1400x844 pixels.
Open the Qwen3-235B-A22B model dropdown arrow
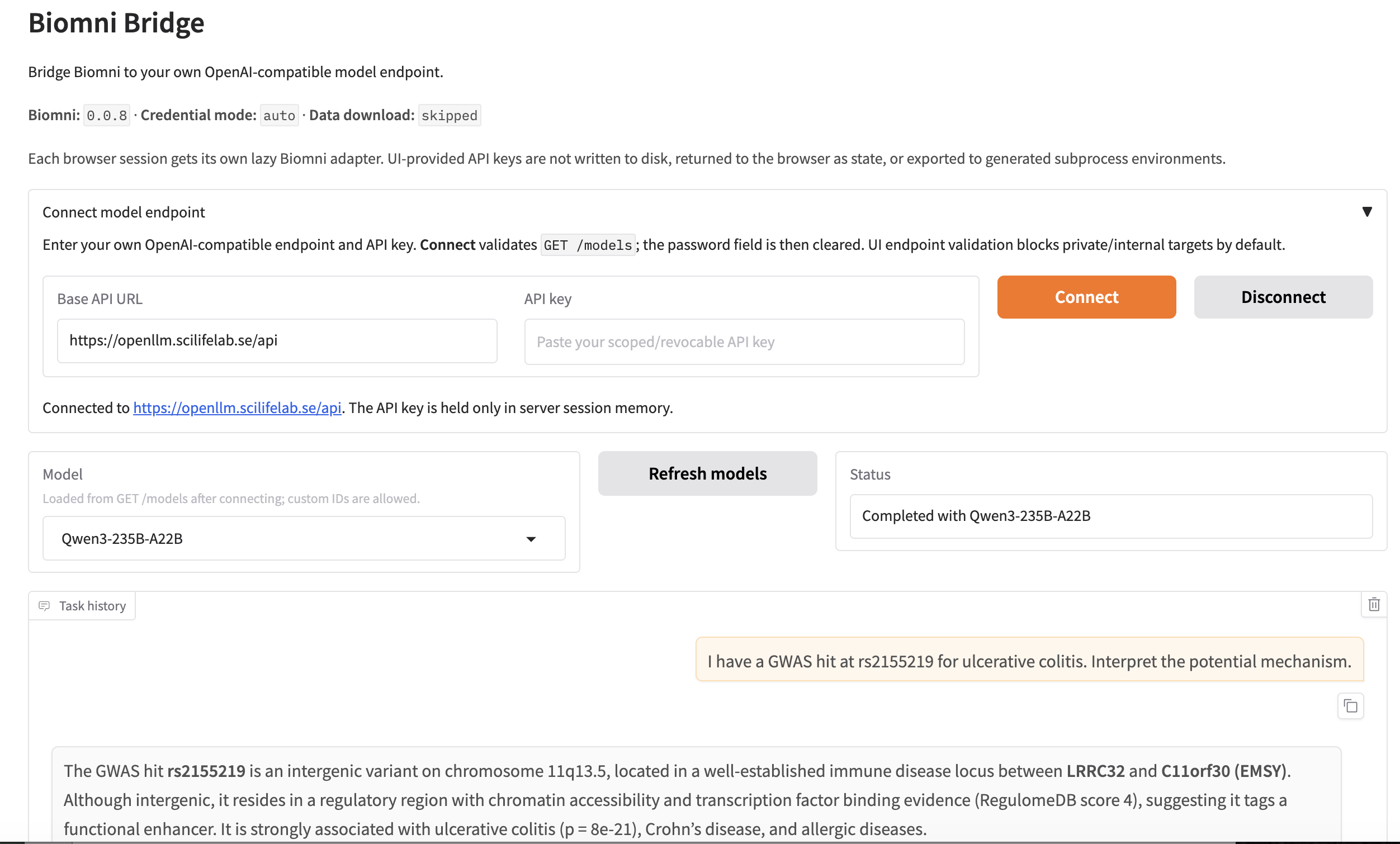pos(531,539)
